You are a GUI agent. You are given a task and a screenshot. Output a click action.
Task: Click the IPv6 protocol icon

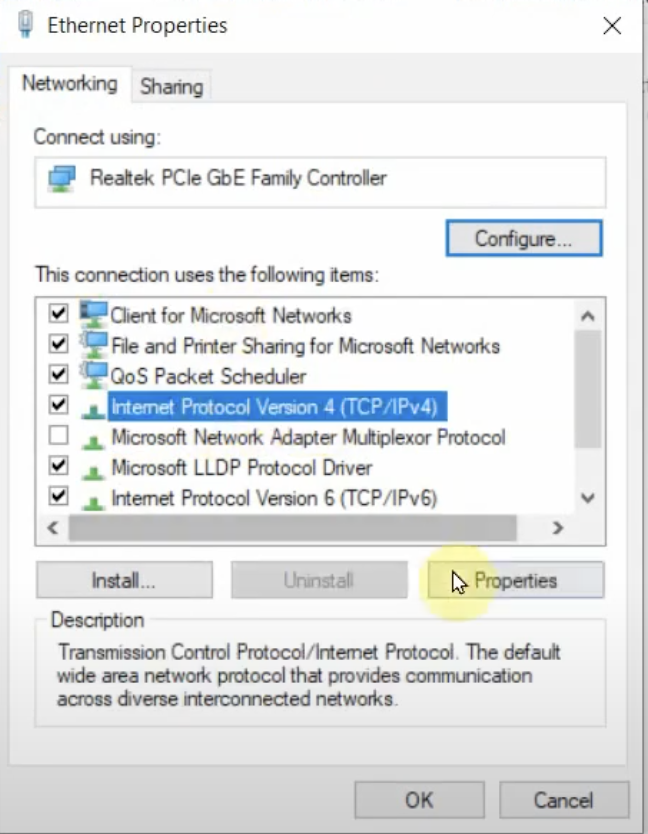click(x=94, y=502)
